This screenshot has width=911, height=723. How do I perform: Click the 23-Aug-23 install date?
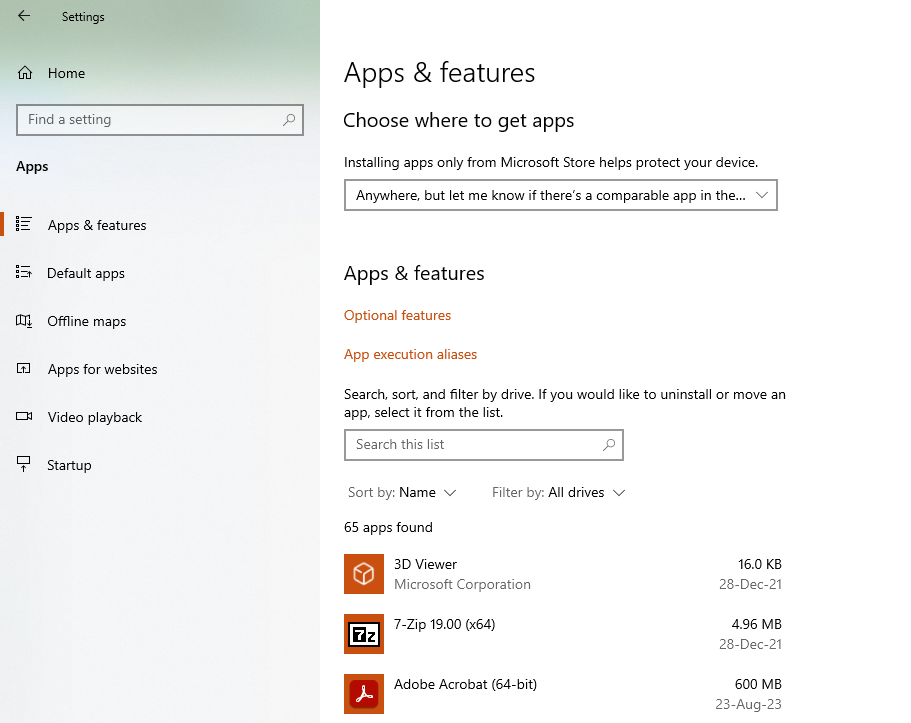pyautogui.click(x=748, y=704)
